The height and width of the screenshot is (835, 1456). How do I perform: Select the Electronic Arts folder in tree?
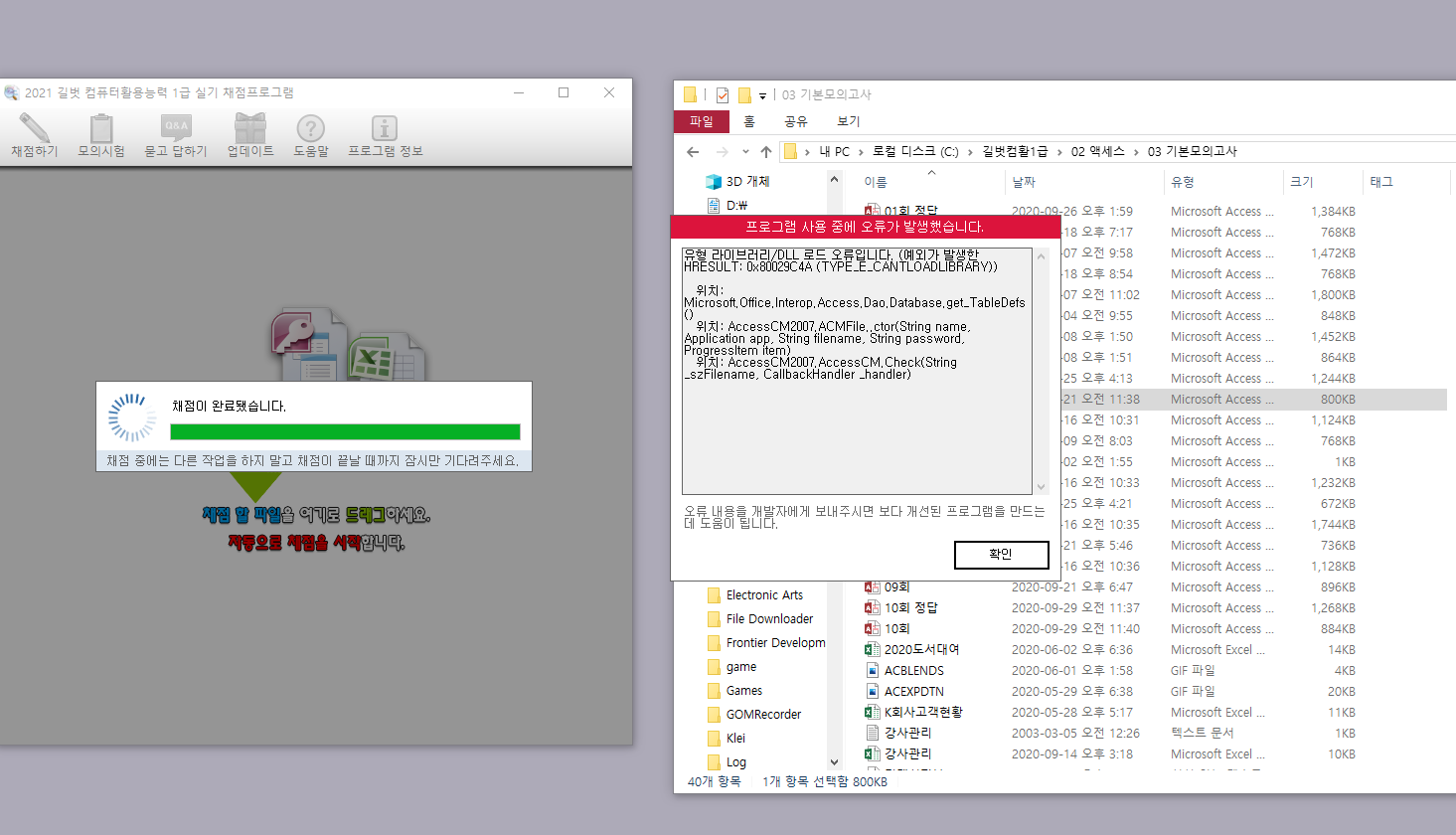point(763,595)
